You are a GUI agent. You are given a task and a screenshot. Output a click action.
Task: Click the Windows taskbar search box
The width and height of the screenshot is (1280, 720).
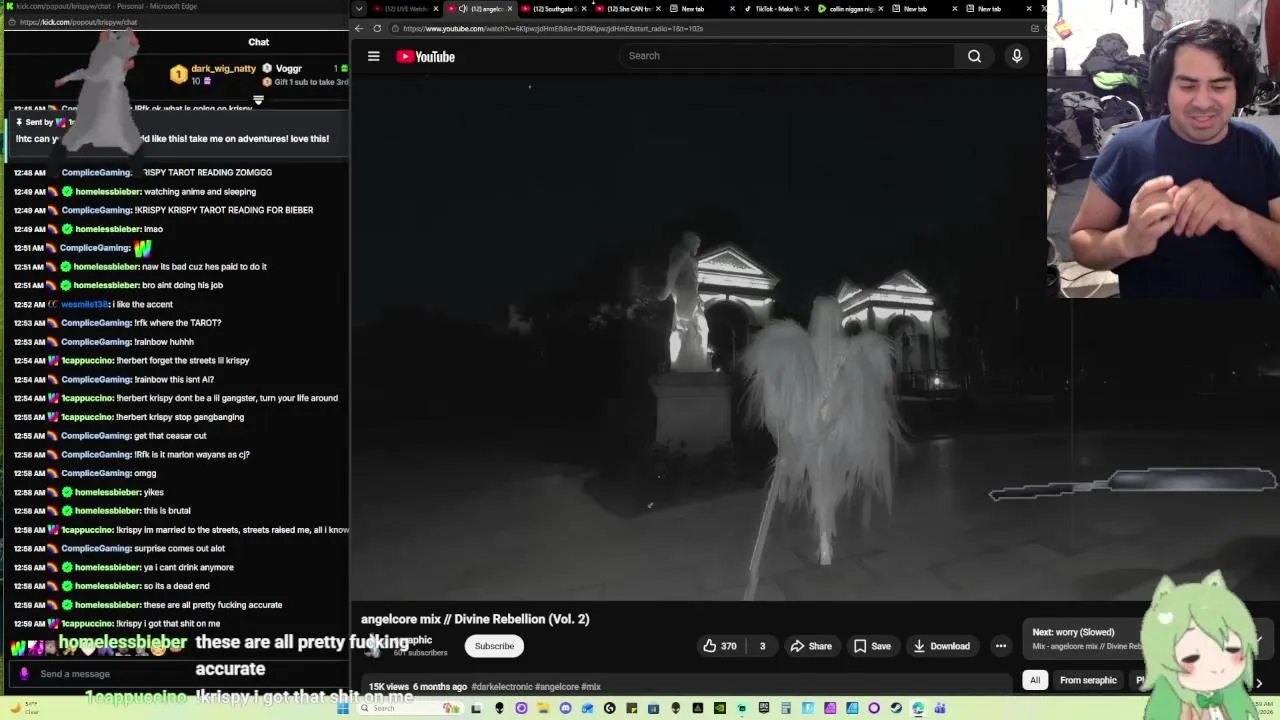point(410,709)
